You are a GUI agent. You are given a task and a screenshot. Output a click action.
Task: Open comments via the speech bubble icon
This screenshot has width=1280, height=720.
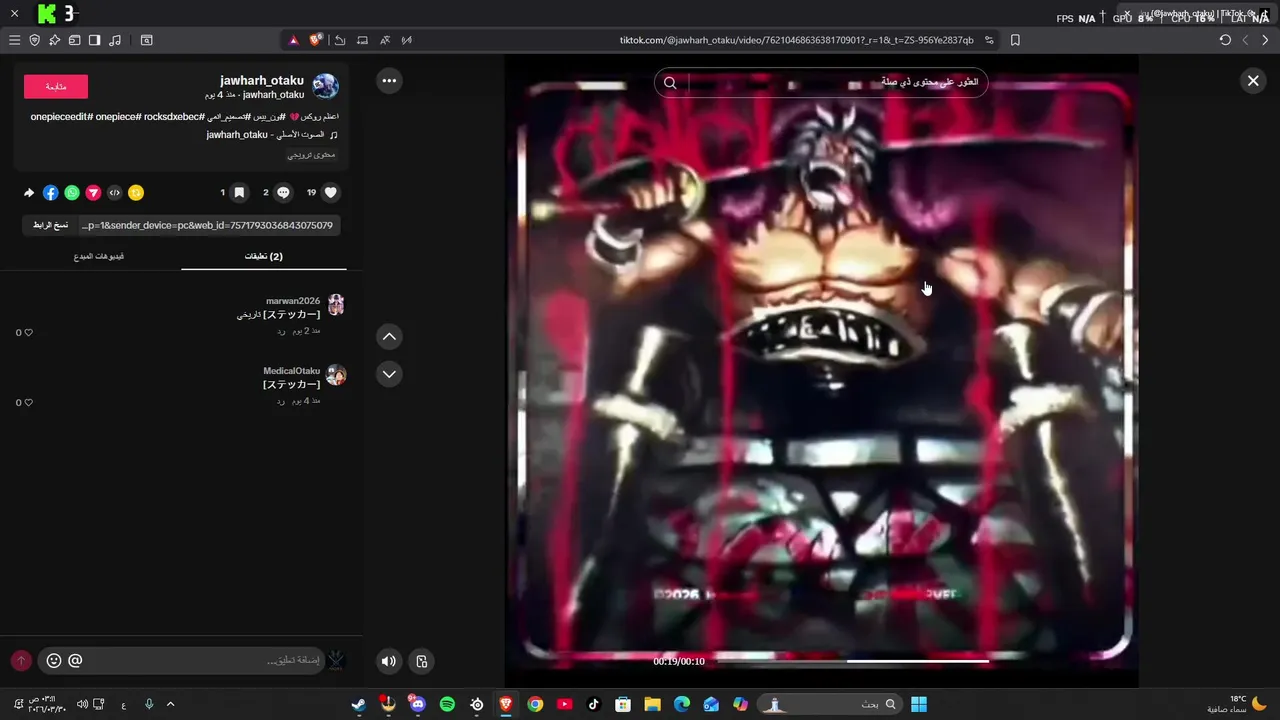[x=284, y=193]
